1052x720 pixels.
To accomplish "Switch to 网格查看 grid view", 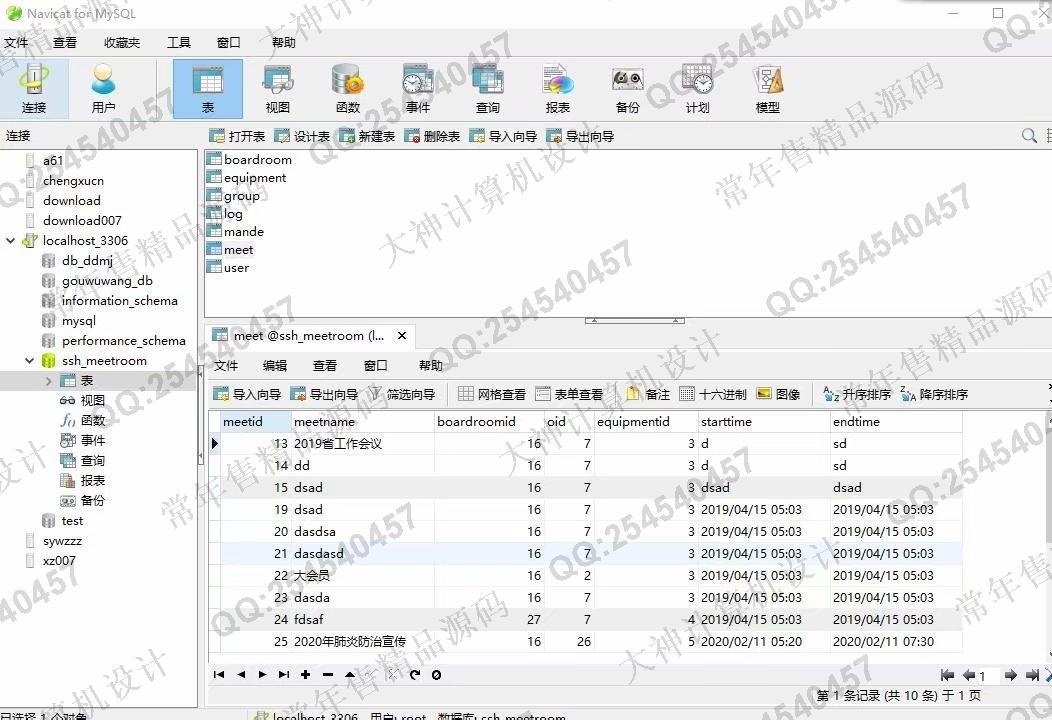I will [492, 394].
